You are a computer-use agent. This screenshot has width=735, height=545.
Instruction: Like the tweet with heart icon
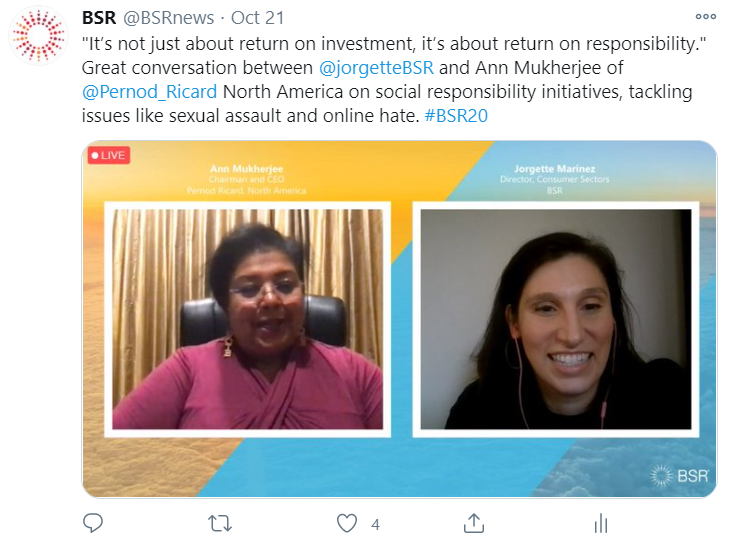[x=347, y=523]
